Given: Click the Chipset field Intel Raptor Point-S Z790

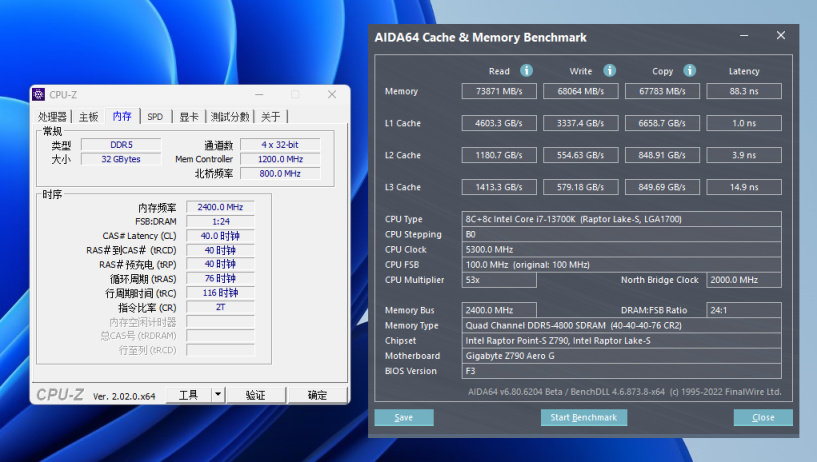Looking at the screenshot, I should 621,341.
